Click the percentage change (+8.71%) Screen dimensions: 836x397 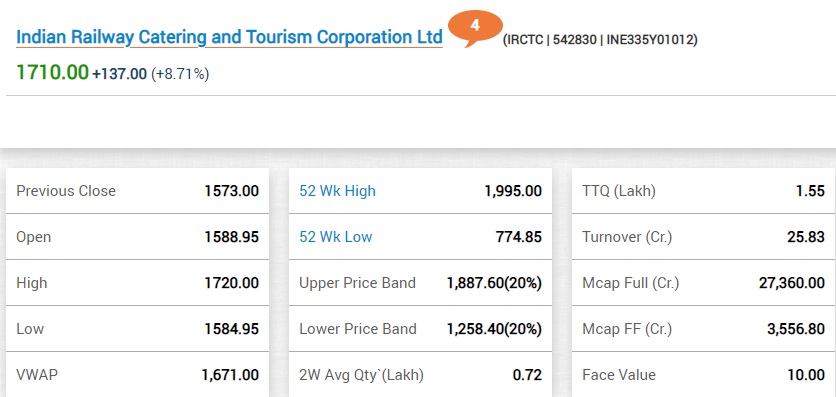[180, 74]
